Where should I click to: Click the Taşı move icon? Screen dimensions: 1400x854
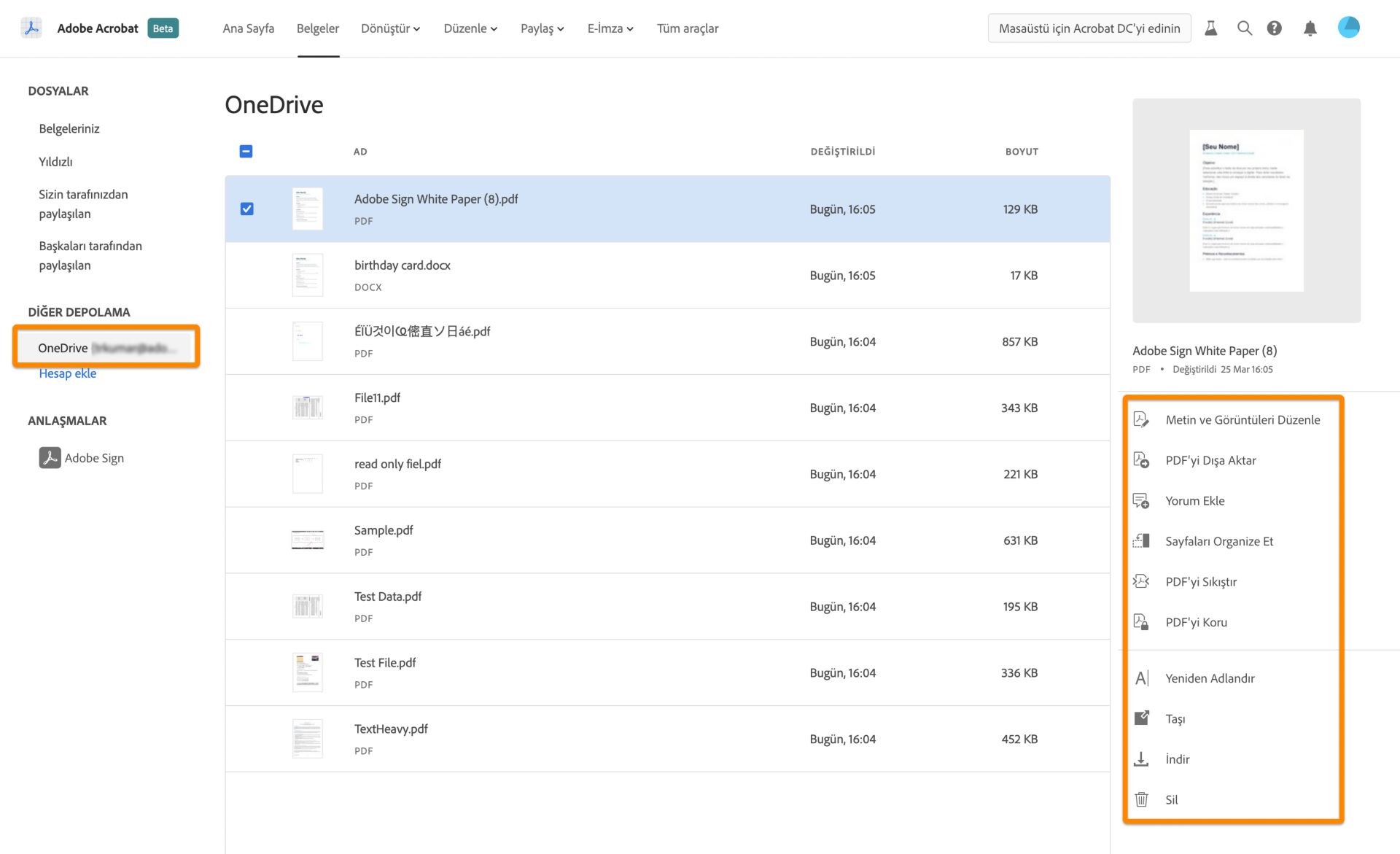click(1141, 718)
